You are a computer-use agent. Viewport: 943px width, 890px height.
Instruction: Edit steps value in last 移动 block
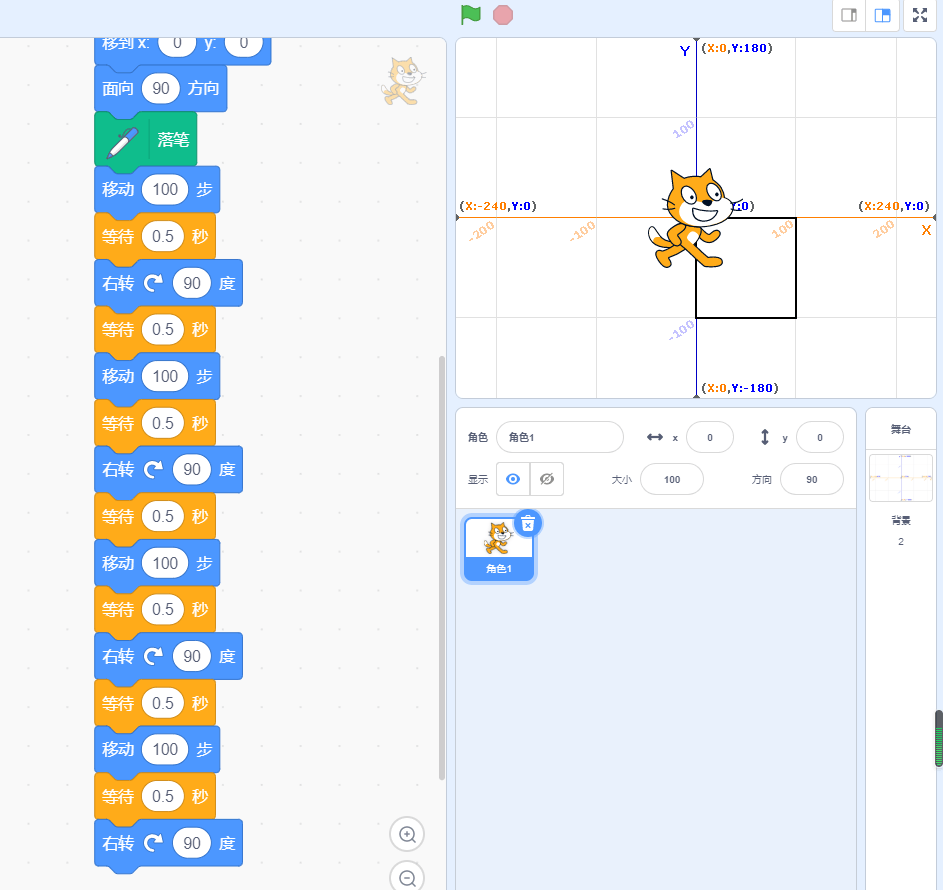(165, 749)
